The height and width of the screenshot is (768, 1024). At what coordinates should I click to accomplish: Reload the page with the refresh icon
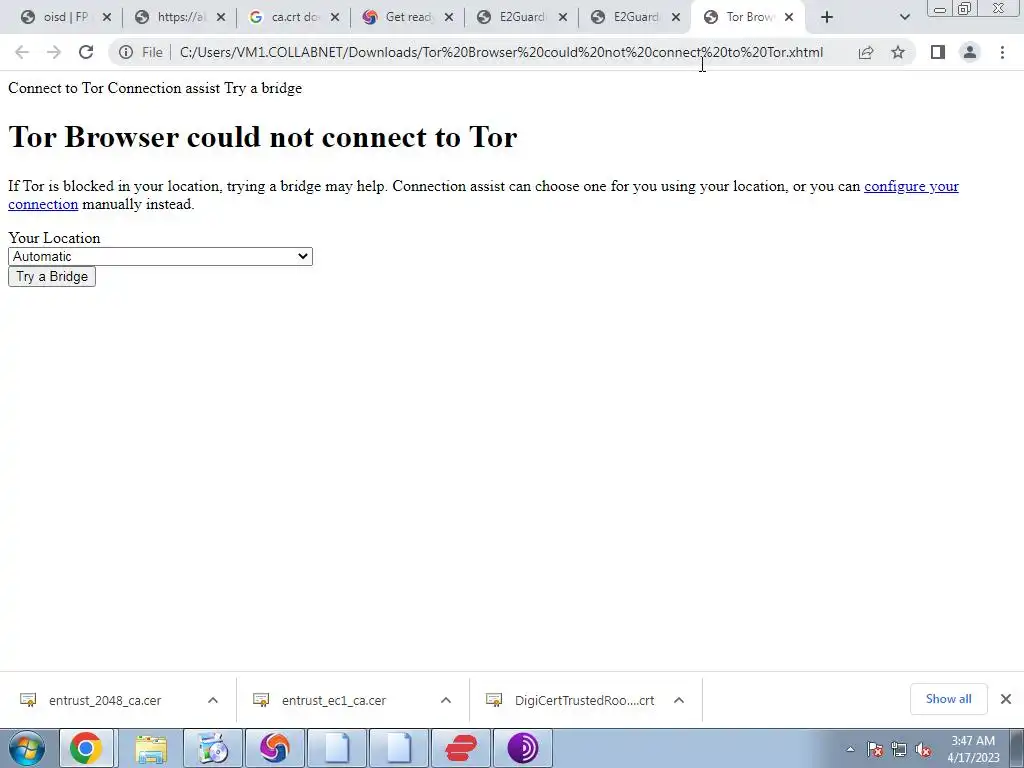point(86,52)
